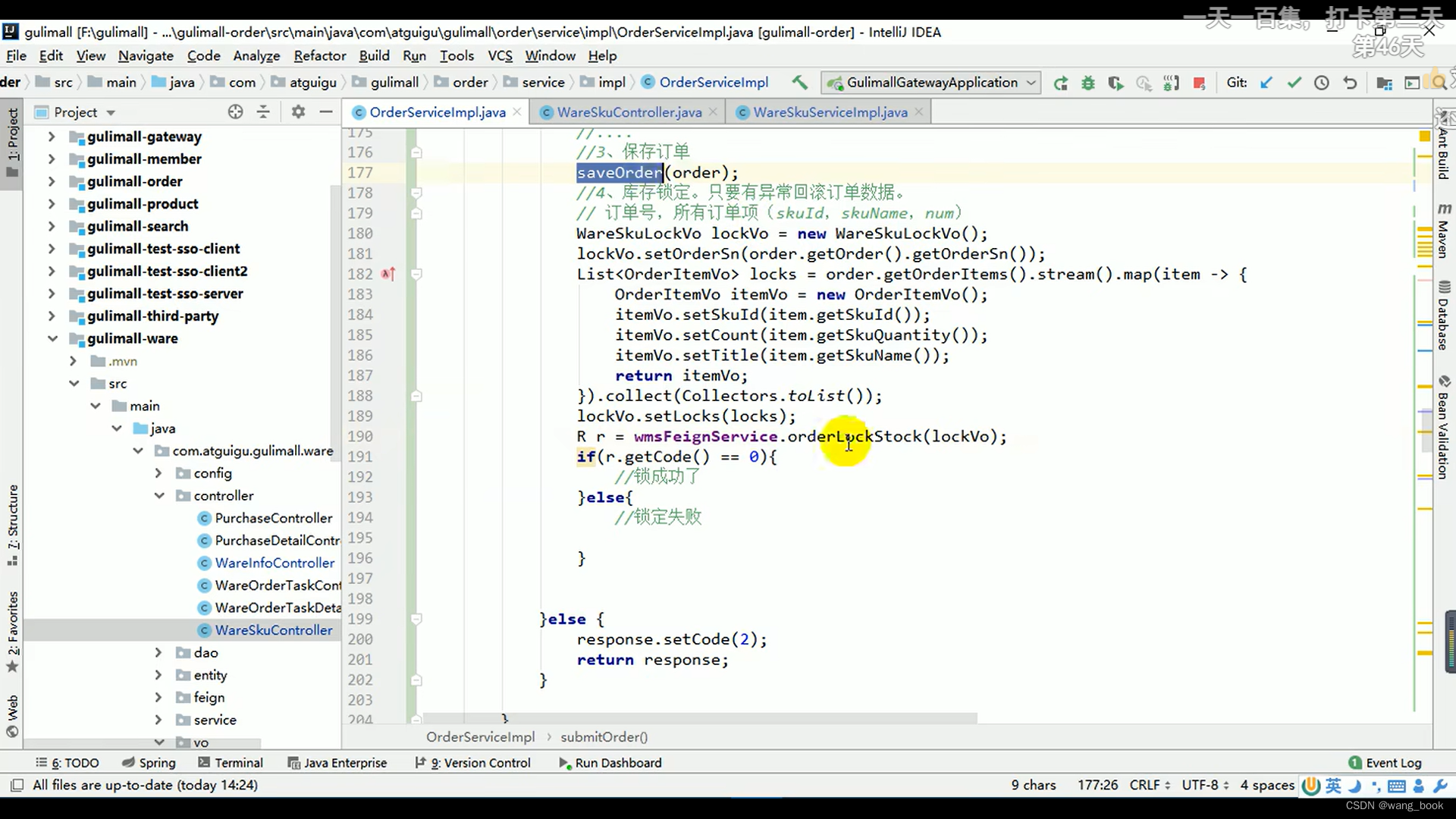Click the project panel settings gear
This screenshot has width=1456, height=819.
(298, 112)
